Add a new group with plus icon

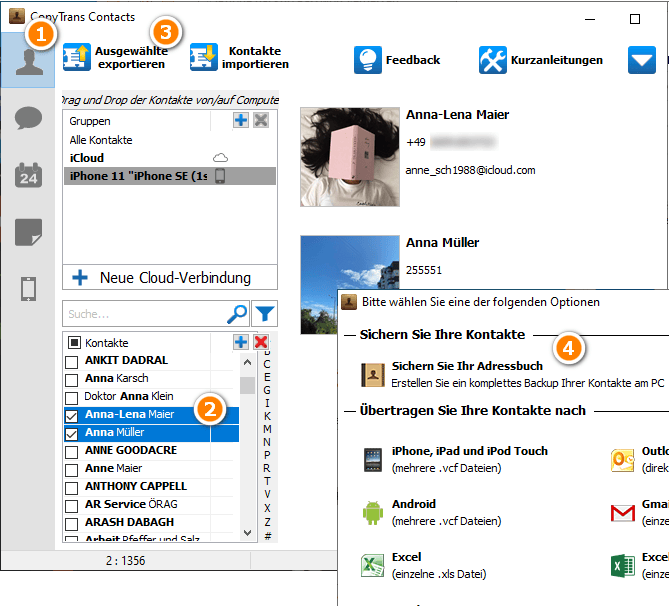click(241, 120)
